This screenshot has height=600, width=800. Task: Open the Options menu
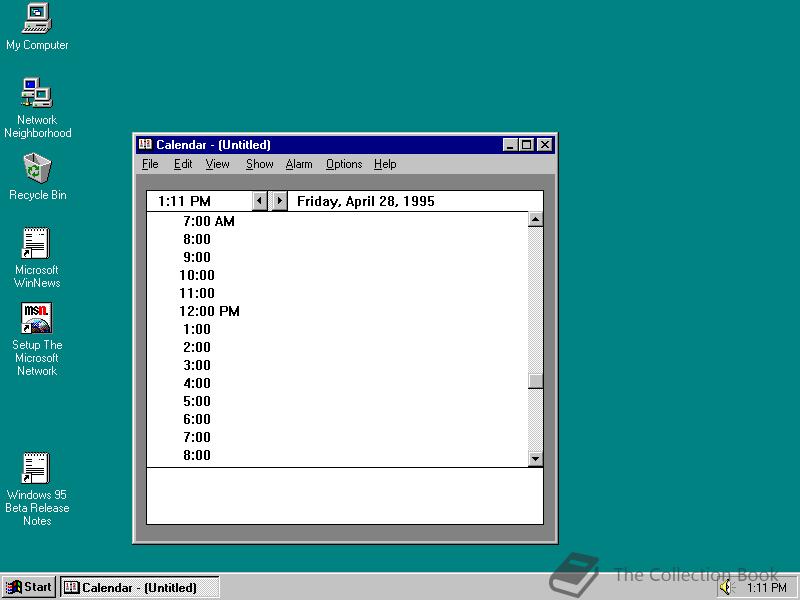click(344, 164)
